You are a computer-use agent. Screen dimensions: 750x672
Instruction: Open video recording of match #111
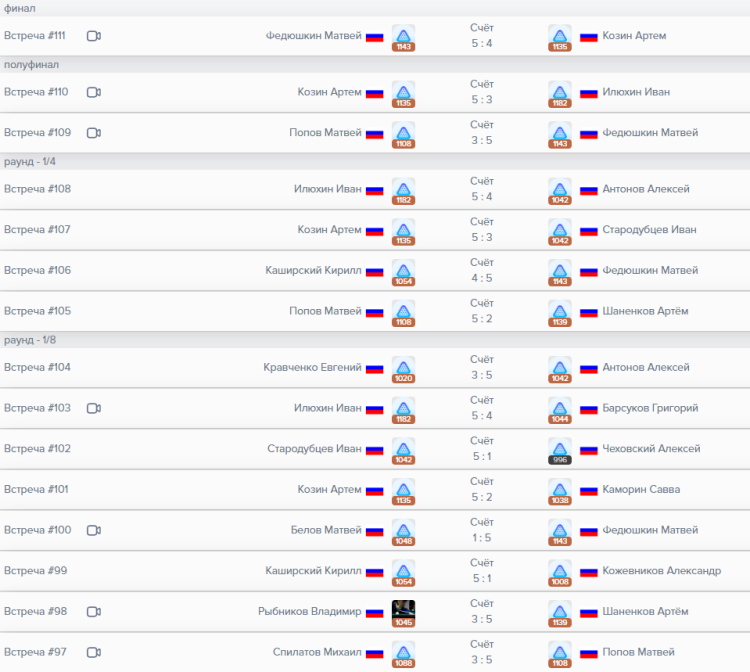(94, 36)
